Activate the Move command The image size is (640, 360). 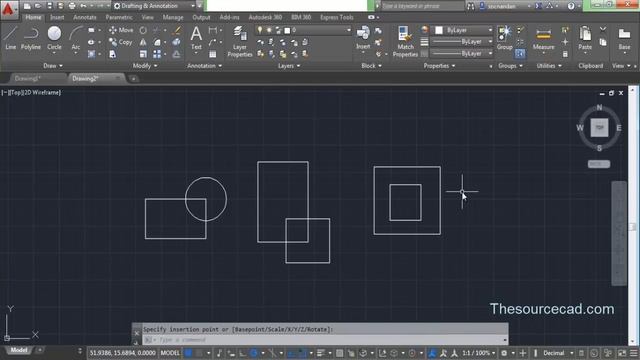click(121, 30)
